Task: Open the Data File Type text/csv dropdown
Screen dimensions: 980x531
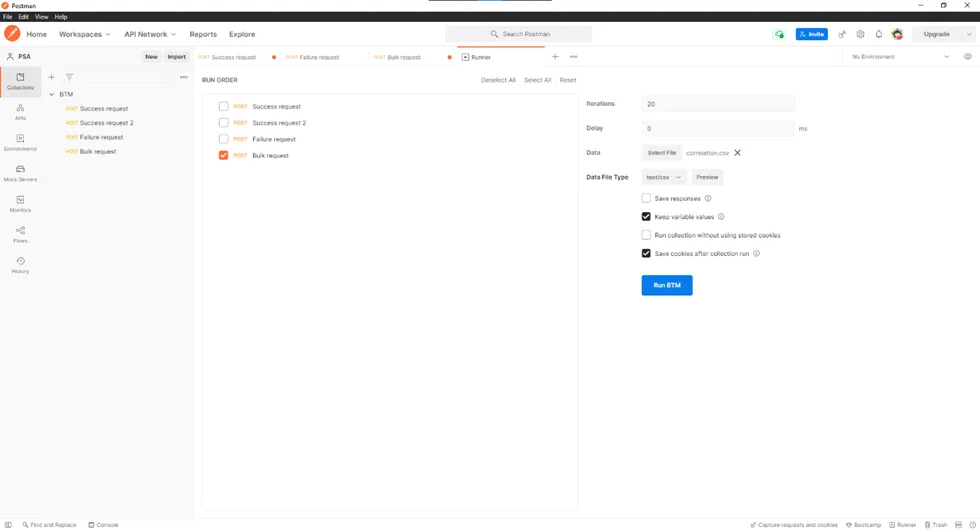Action: [x=664, y=177]
